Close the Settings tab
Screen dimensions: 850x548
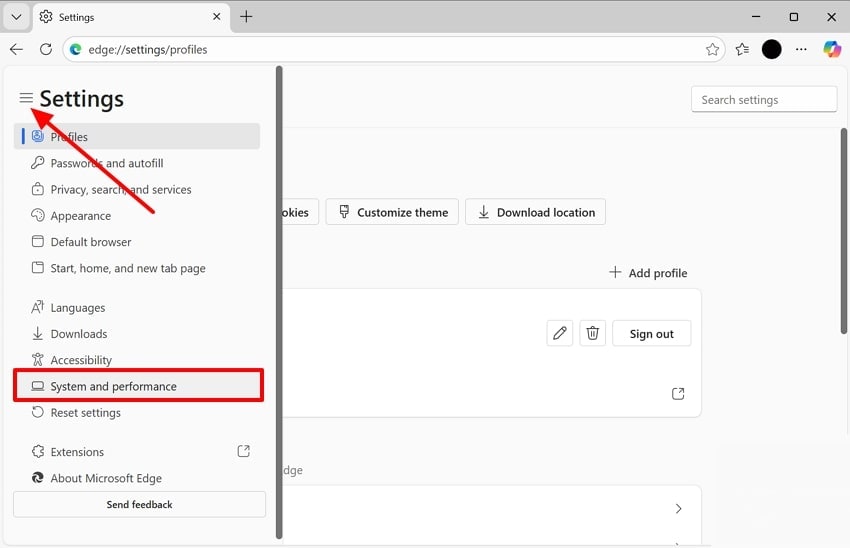[216, 17]
